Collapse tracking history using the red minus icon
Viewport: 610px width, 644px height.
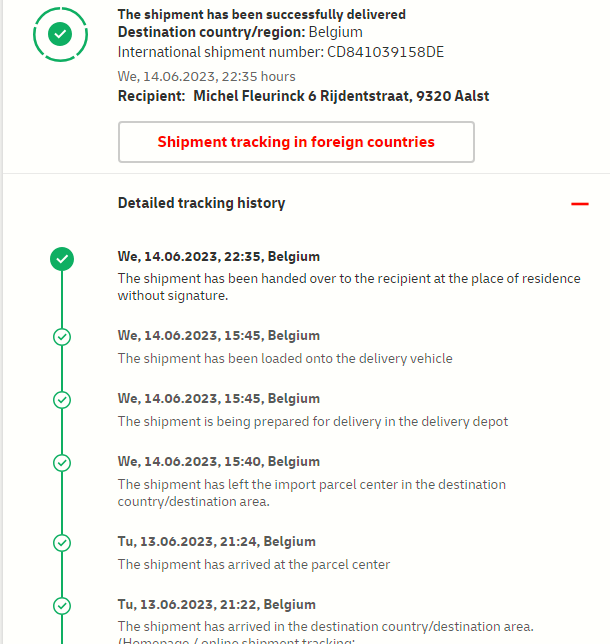(x=579, y=204)
